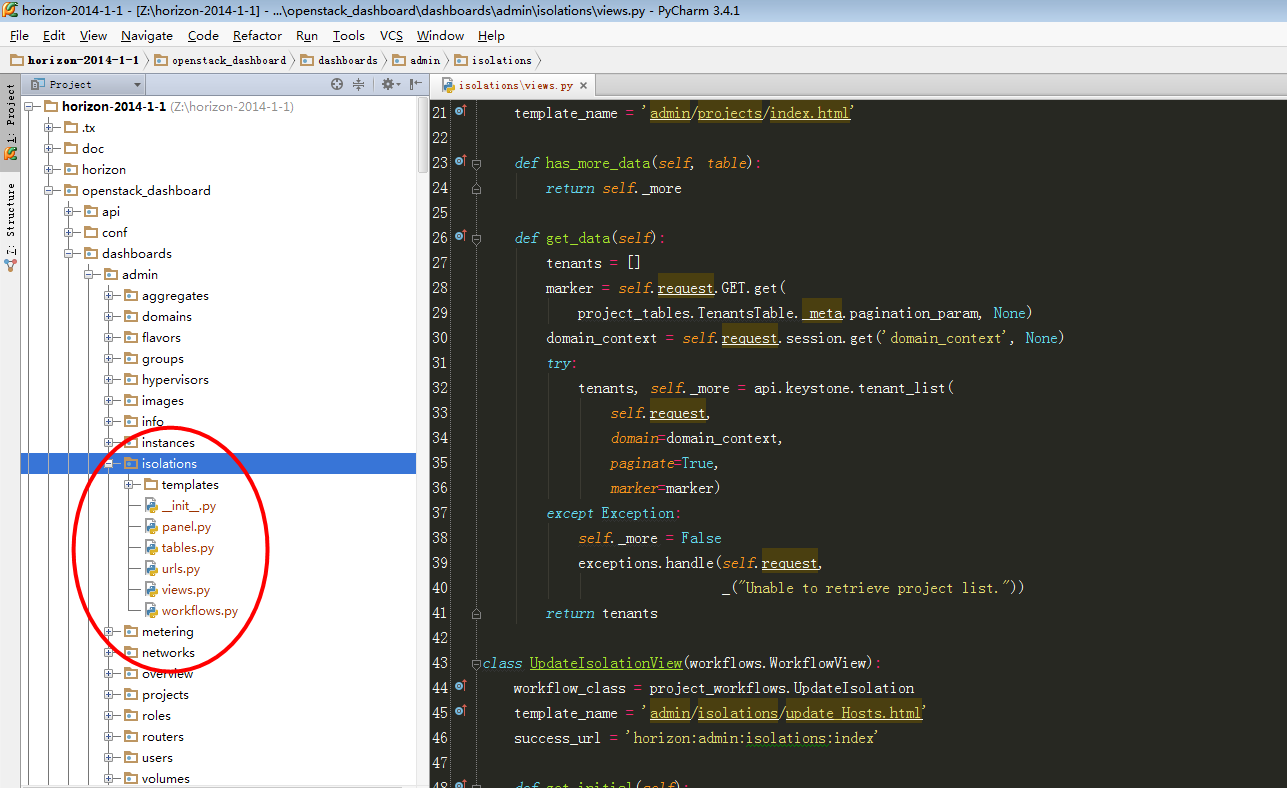Click the dashboards breadcrumb
The width and height of the screenshot is (1287, 788).
(340, 60)
